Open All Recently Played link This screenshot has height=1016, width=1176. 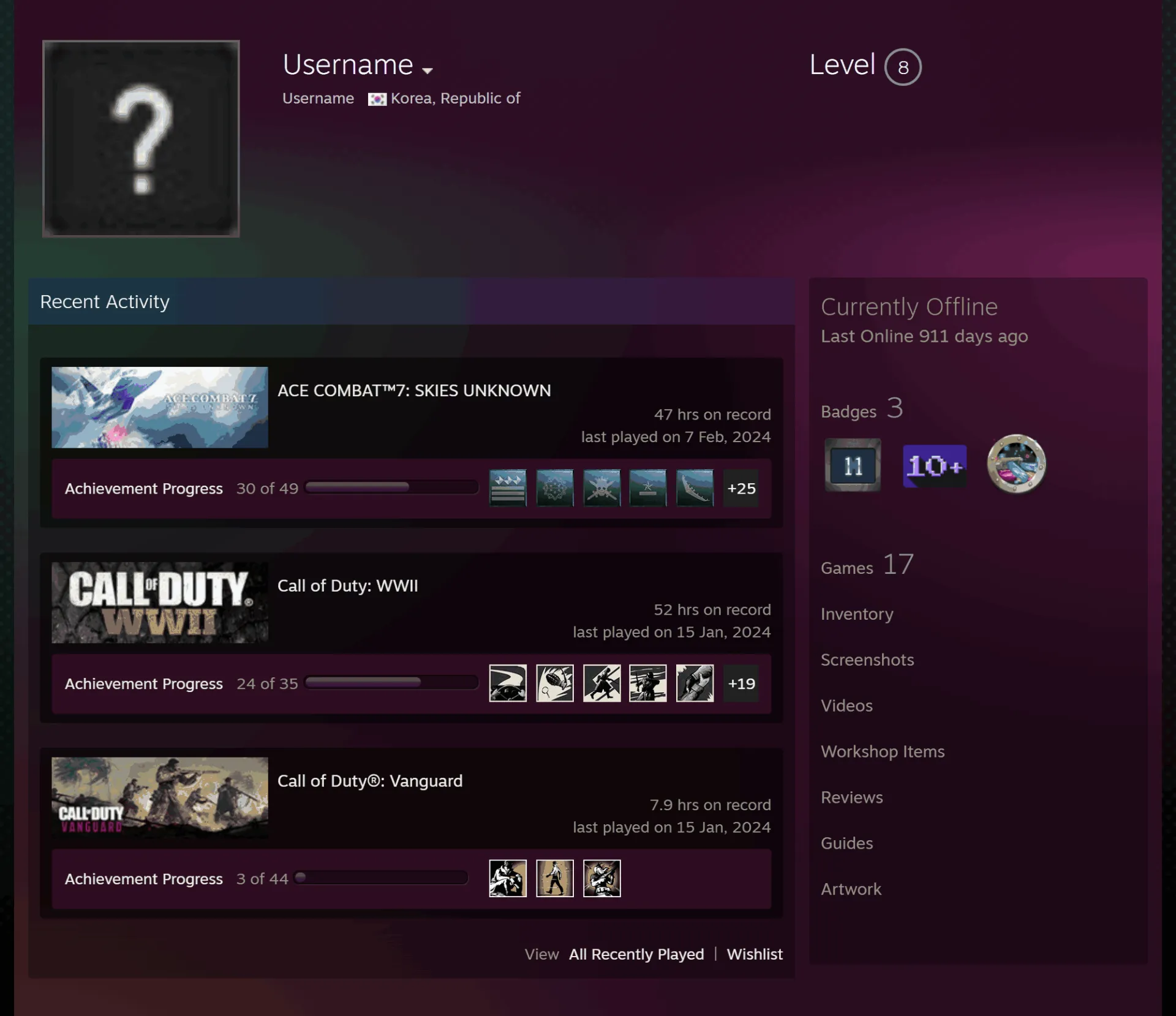(636, 954)
